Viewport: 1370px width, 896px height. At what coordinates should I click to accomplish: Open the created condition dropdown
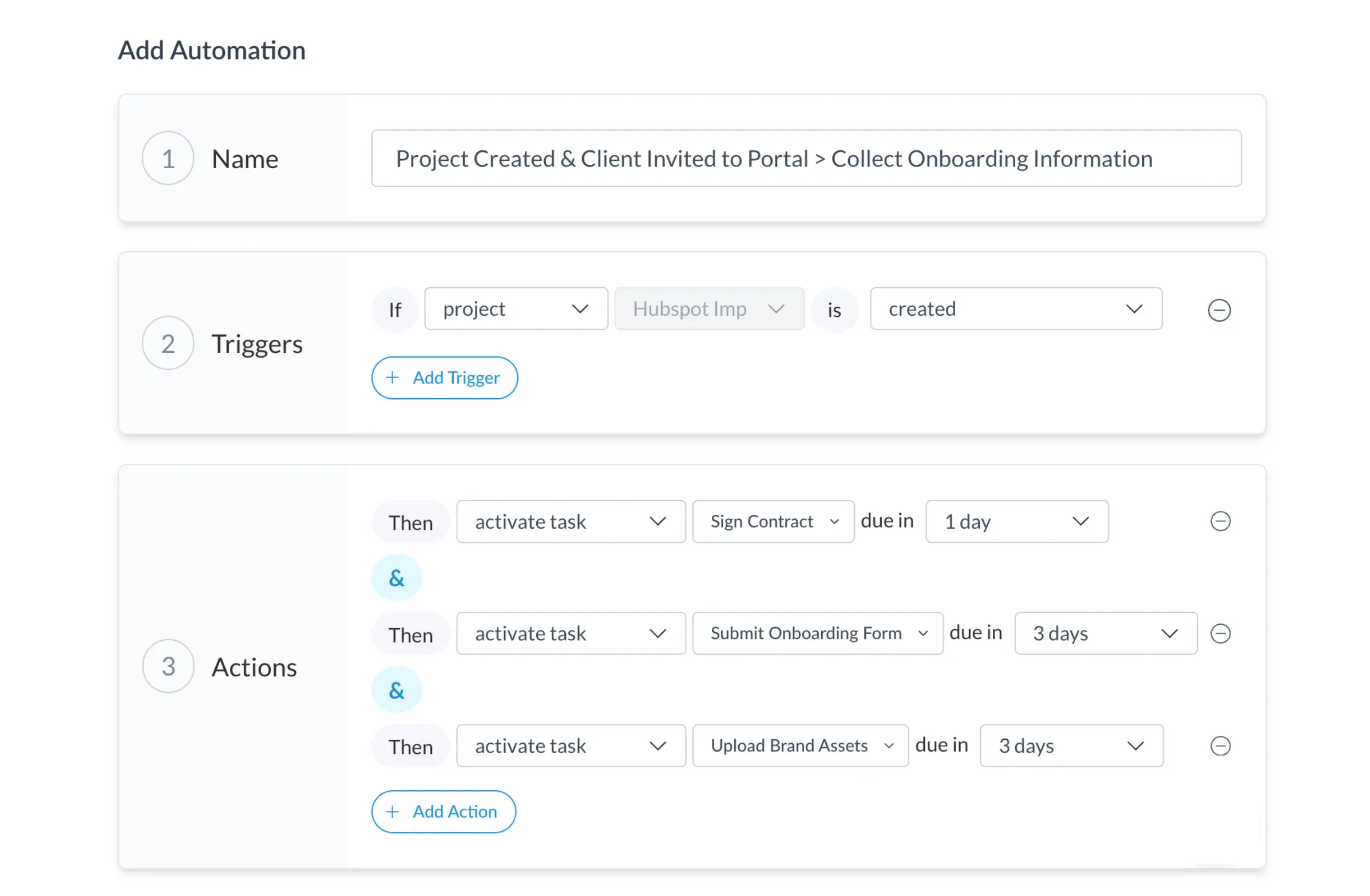pyautogui.click(x=1015, y=309)
